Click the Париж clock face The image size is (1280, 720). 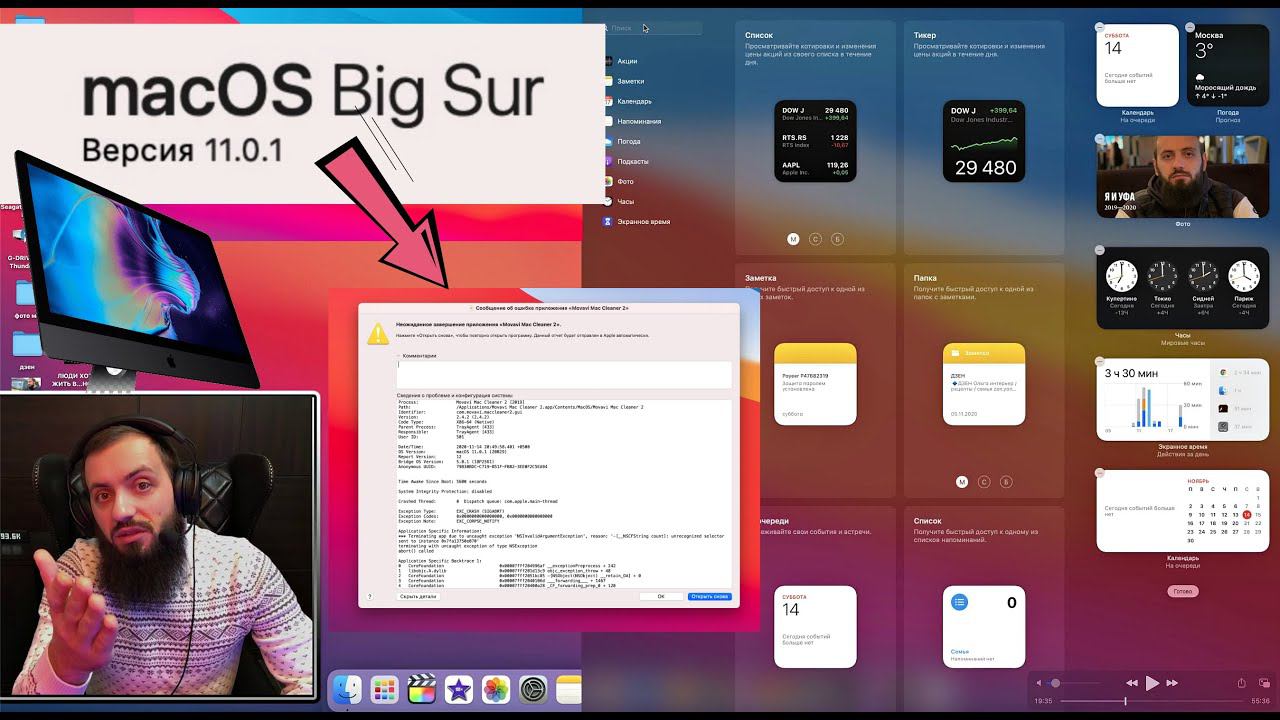(x=1244, y=276)
